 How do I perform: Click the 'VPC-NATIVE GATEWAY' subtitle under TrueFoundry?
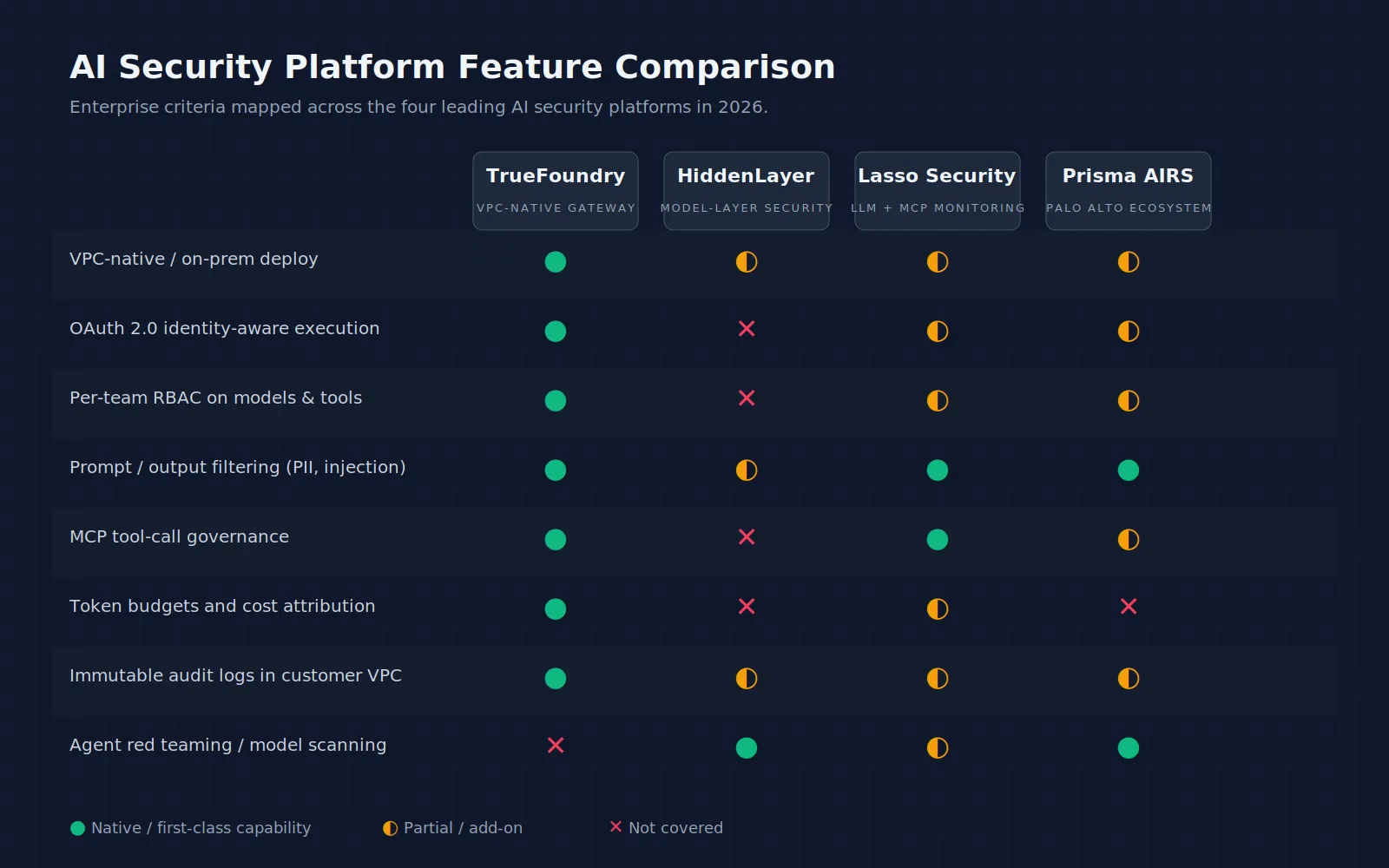tap(556, 208)
